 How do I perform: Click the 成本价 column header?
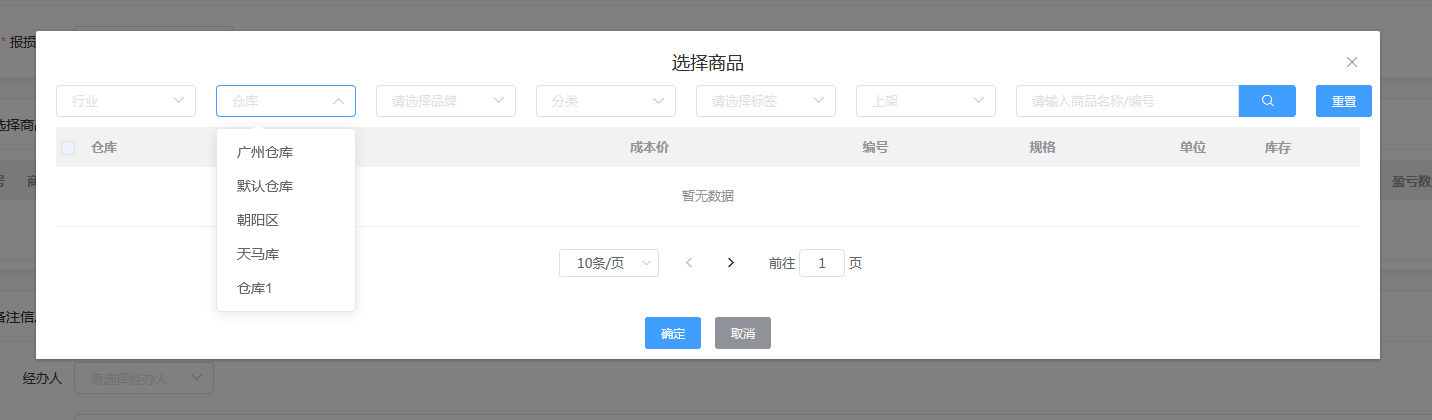(649, 148)
